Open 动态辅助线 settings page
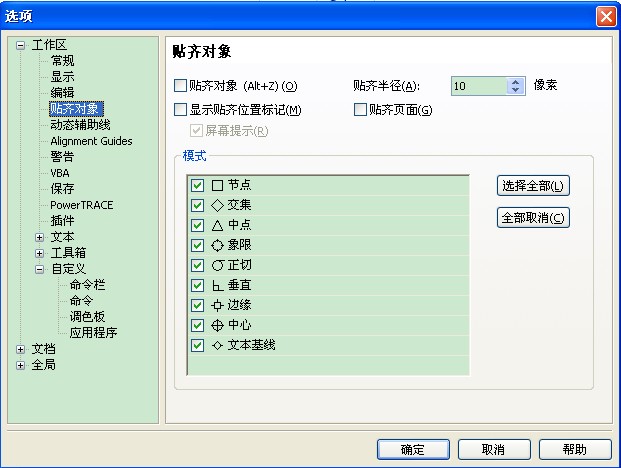The width and height of the screenshot is (621, 468). click(80, 125)
